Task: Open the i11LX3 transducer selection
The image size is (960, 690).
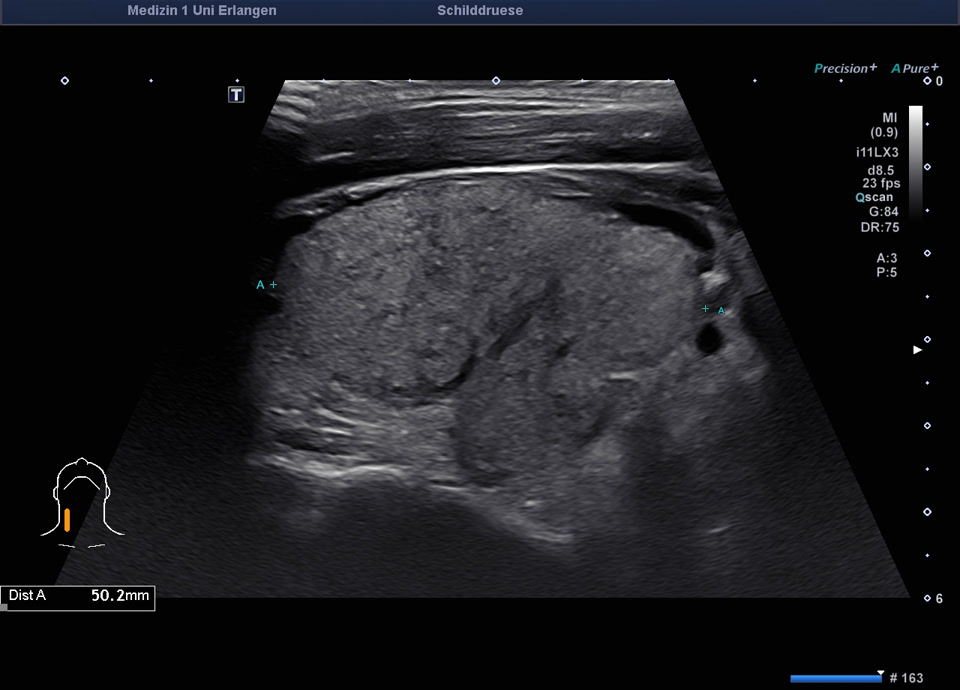Action: (x=879, y=152)
